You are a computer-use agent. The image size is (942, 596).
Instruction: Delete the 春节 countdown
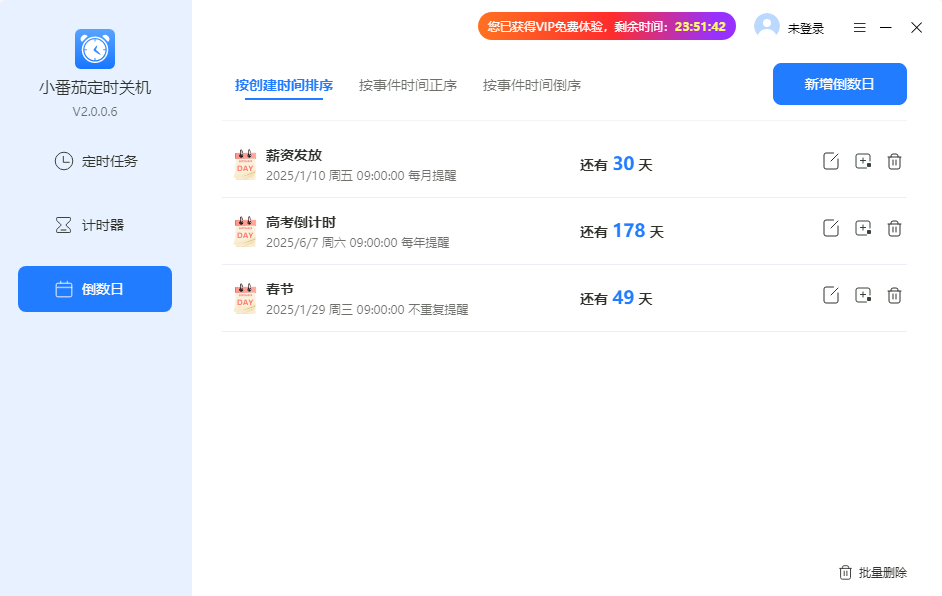(895, 295)
